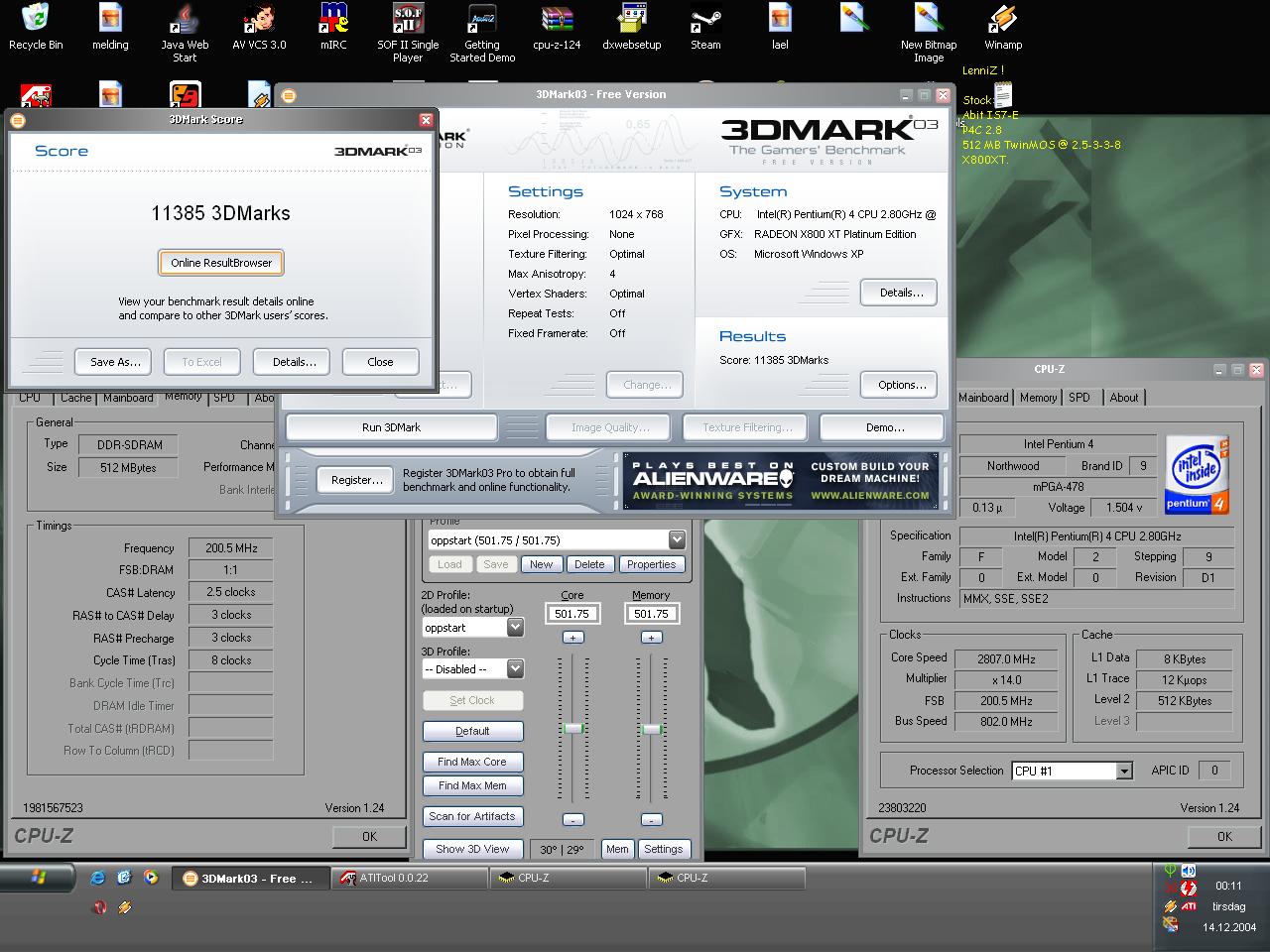Open the Steam desktop shortcut

click(705, 20)
